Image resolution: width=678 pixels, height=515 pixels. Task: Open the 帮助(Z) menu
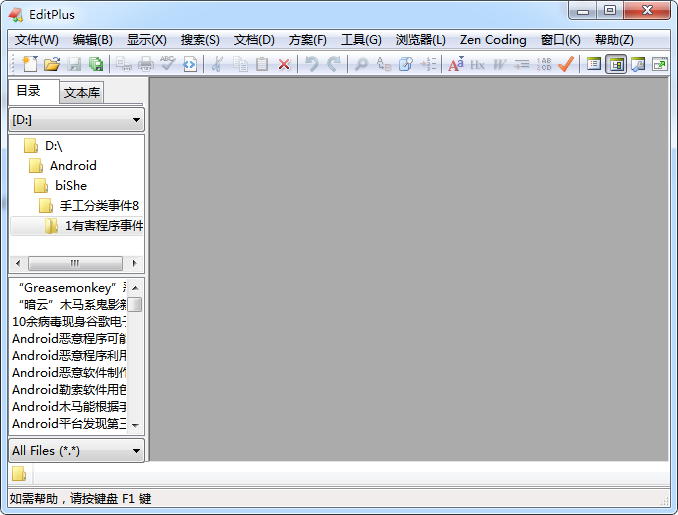pyautogui.click(x=614, y=40)
